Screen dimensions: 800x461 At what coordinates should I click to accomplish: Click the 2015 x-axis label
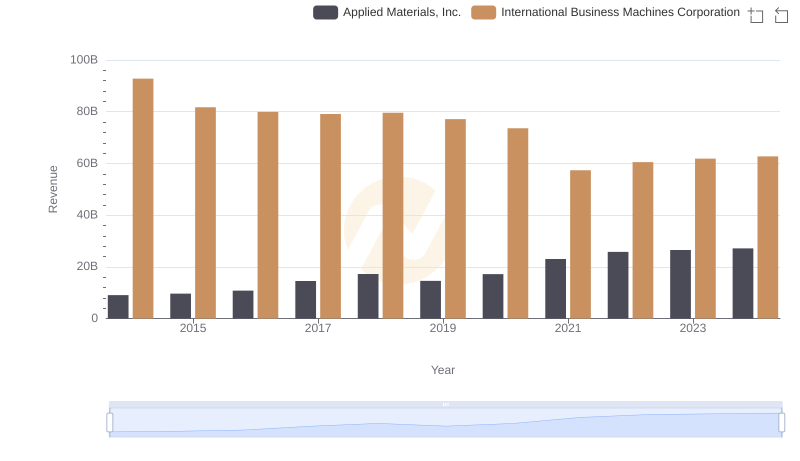pyautogui.click(x=193, y=328)
